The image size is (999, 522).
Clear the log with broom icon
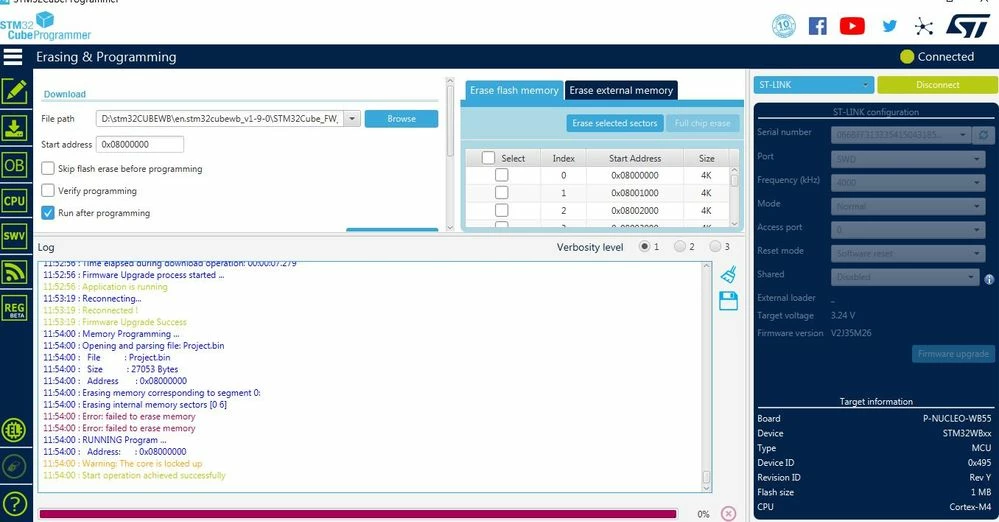[x=728, y=275]
